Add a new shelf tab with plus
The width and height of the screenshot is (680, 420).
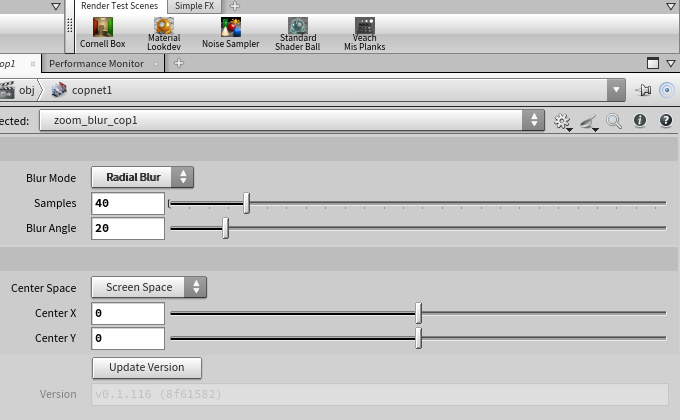tap(235, 6)
